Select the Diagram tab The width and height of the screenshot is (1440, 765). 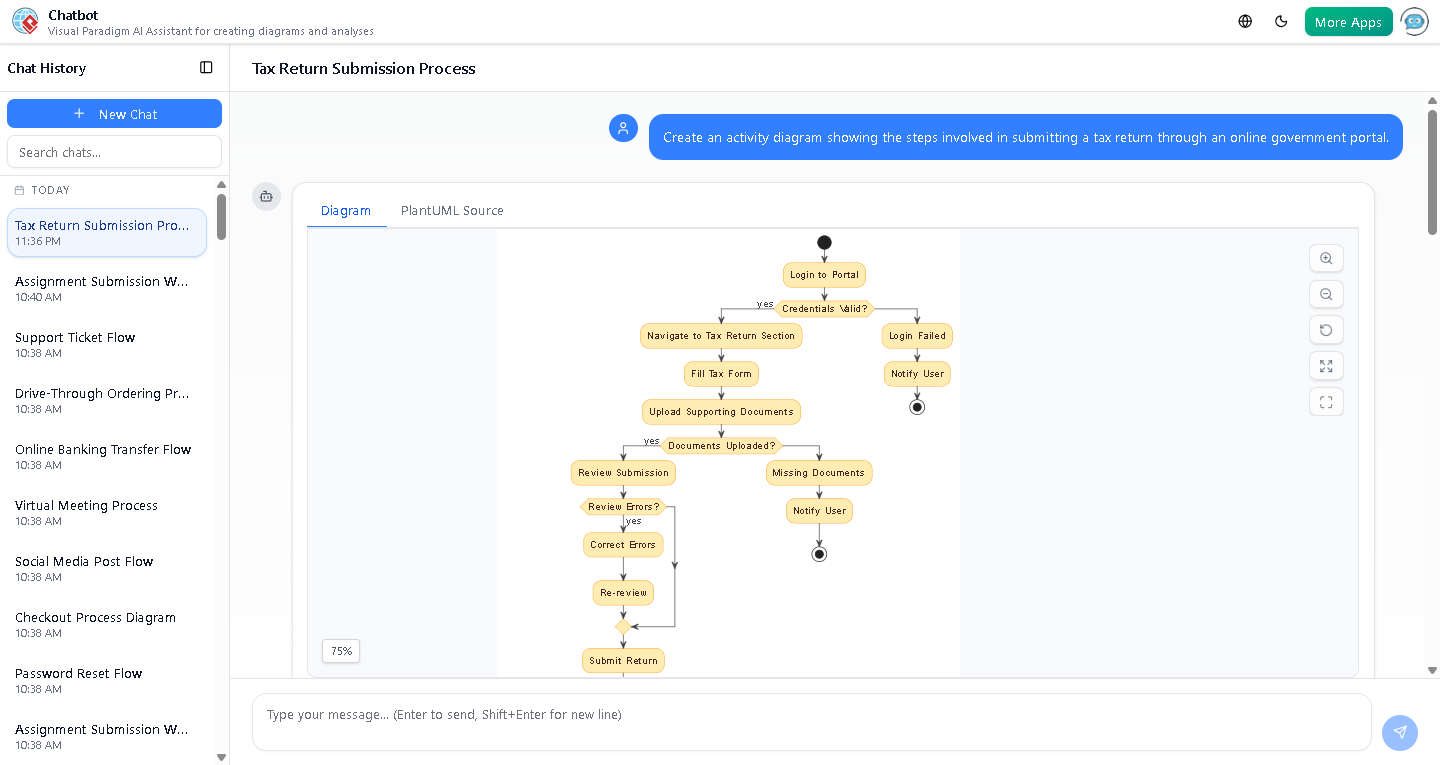pos(346,210)
